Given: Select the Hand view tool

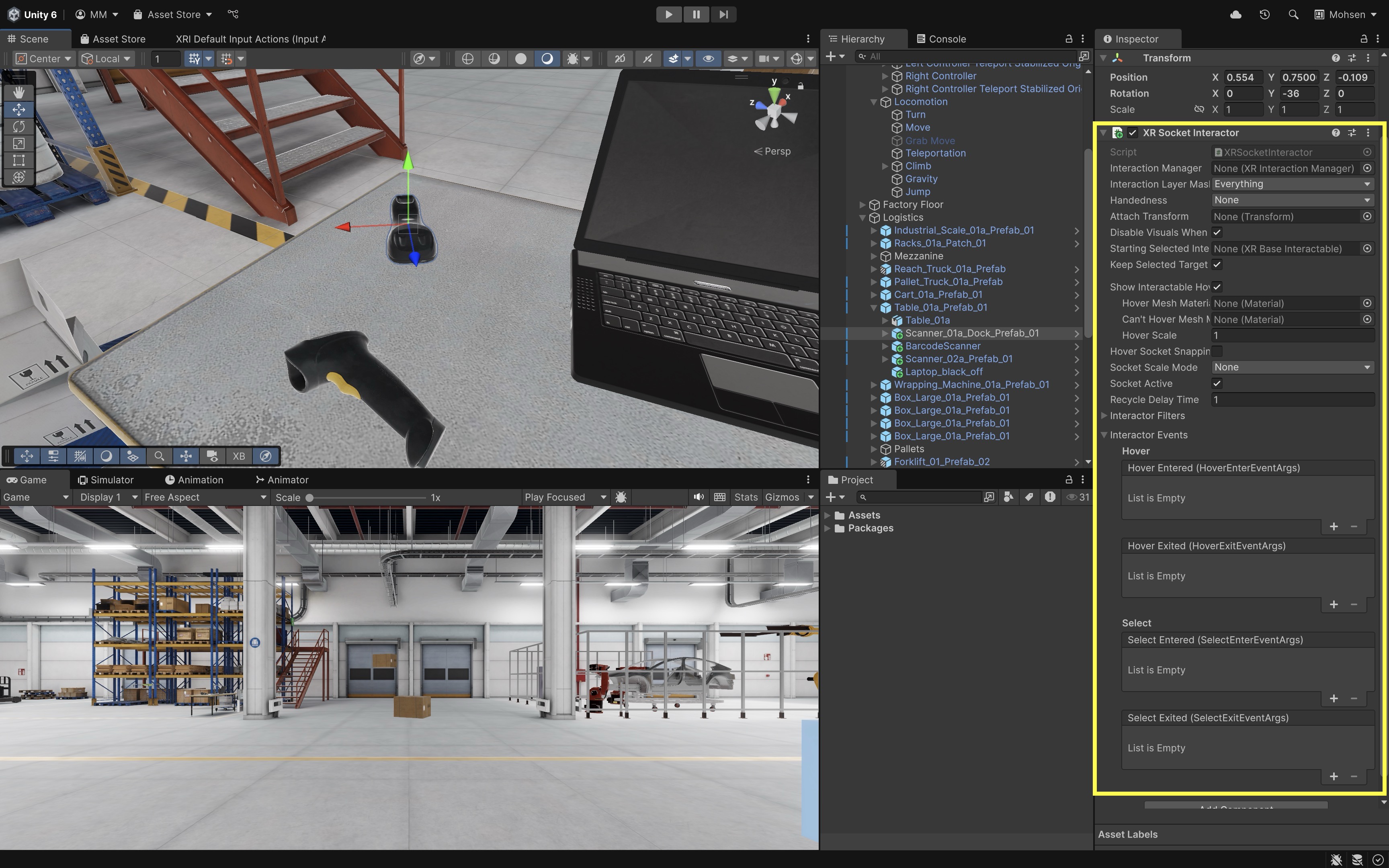Looking at the screenshot, I should (x=18, y=92).
